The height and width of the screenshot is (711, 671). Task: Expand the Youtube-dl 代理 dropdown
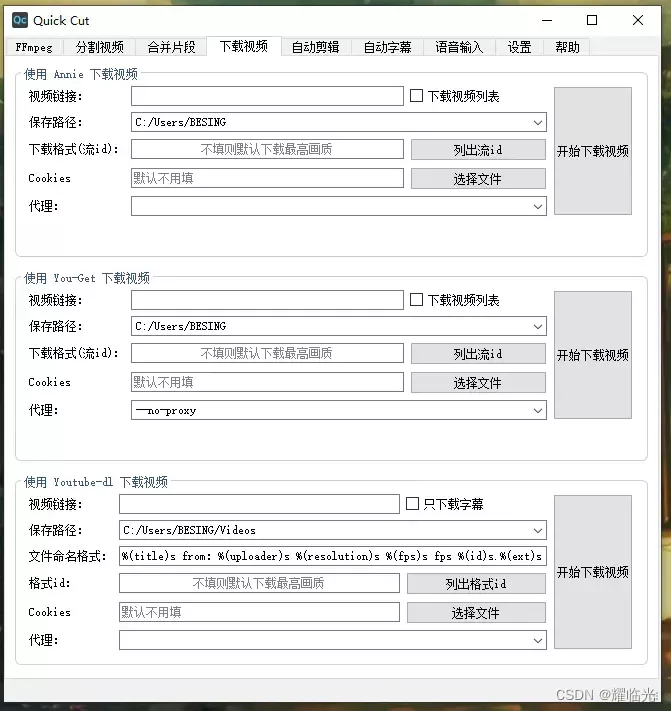(x=538, y=640)
